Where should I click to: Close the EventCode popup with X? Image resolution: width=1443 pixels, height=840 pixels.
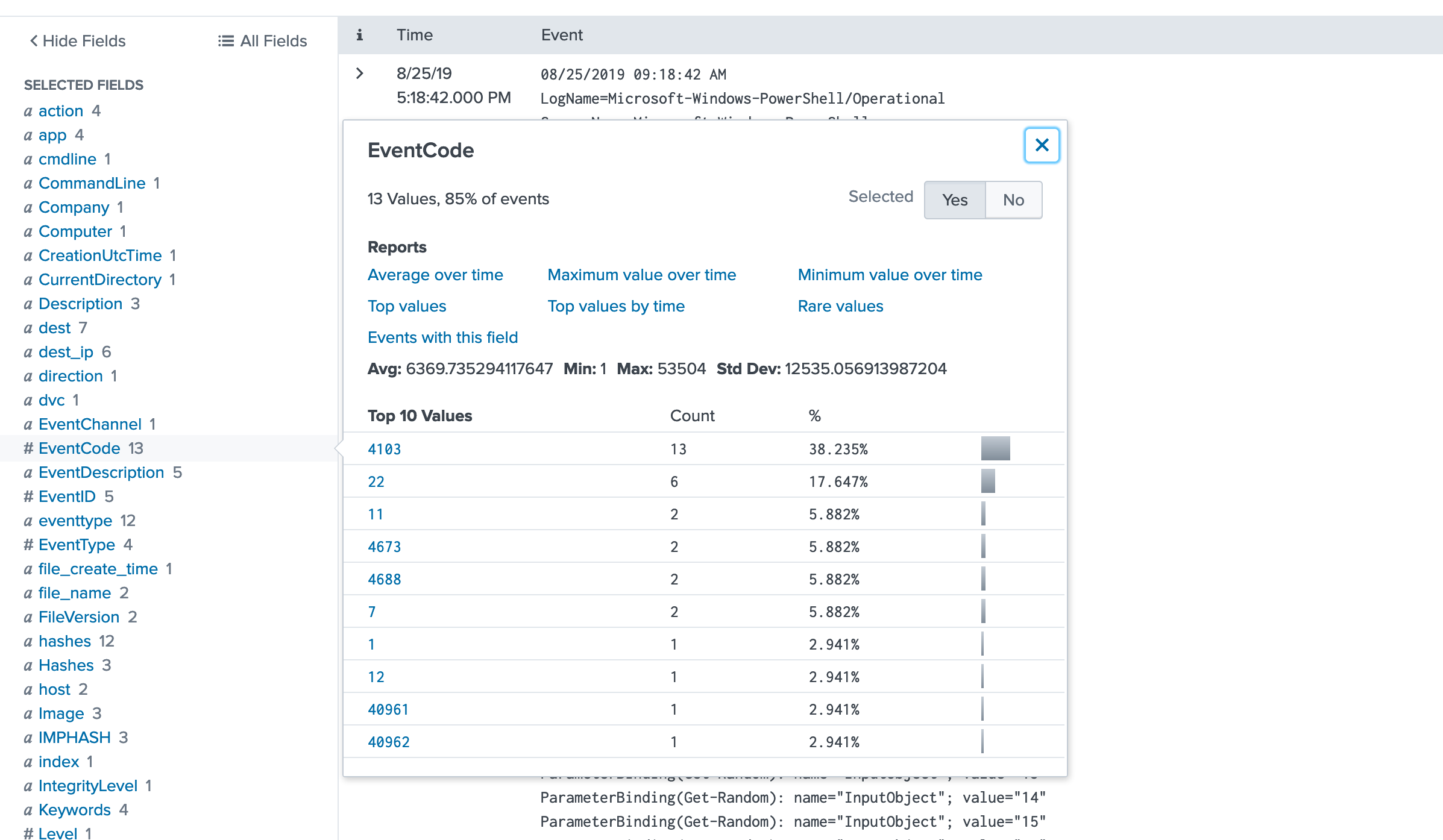tap(1042, 145)
